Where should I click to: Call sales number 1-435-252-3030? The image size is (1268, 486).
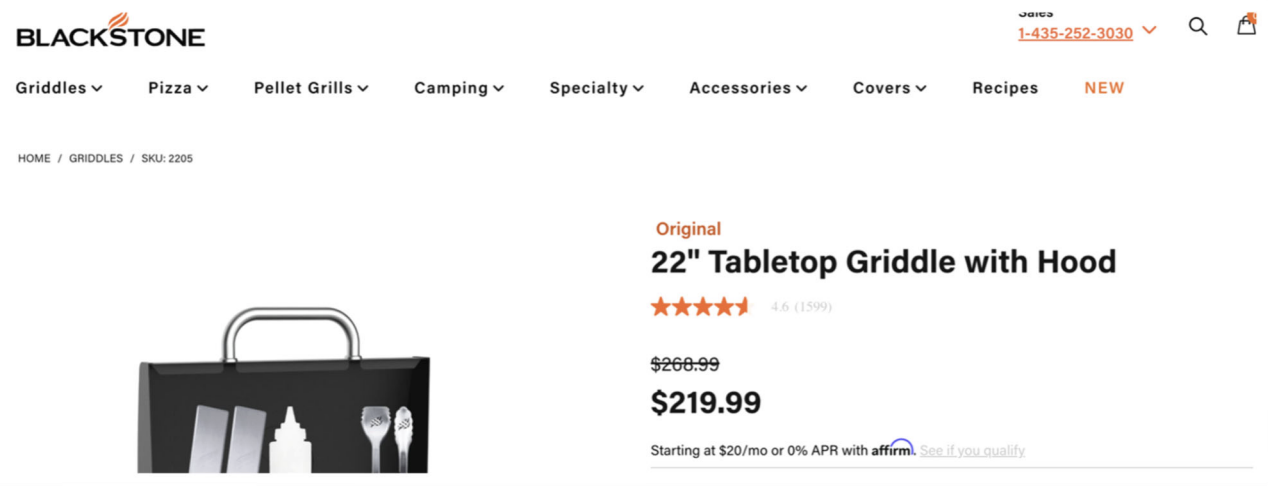click(1075, 34)
